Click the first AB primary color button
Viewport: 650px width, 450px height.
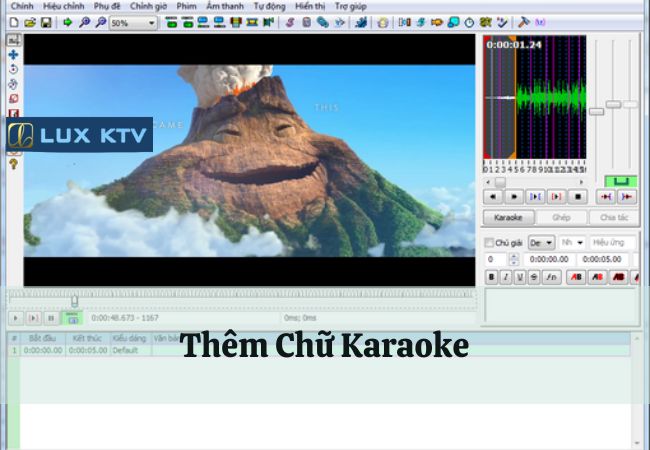(x=576, y=277)
